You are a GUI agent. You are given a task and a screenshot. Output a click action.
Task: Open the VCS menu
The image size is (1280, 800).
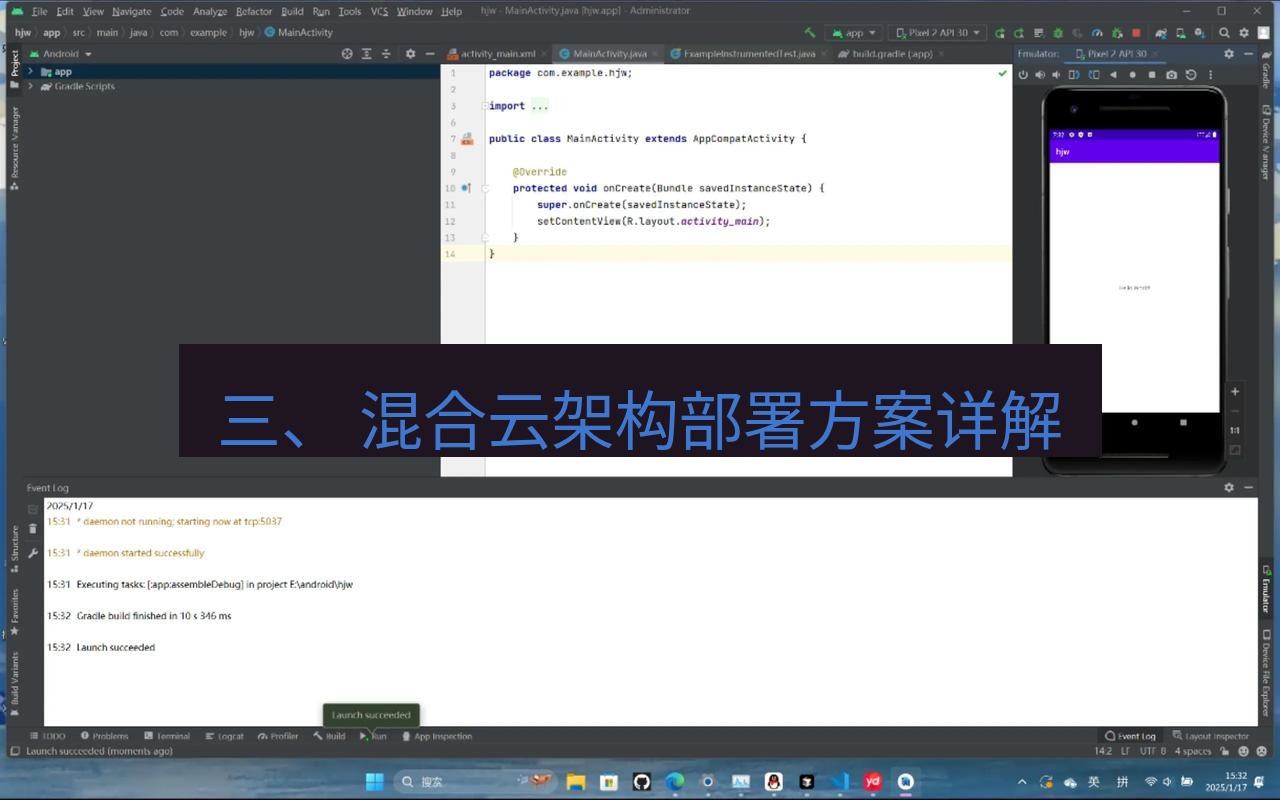[379, 11]
